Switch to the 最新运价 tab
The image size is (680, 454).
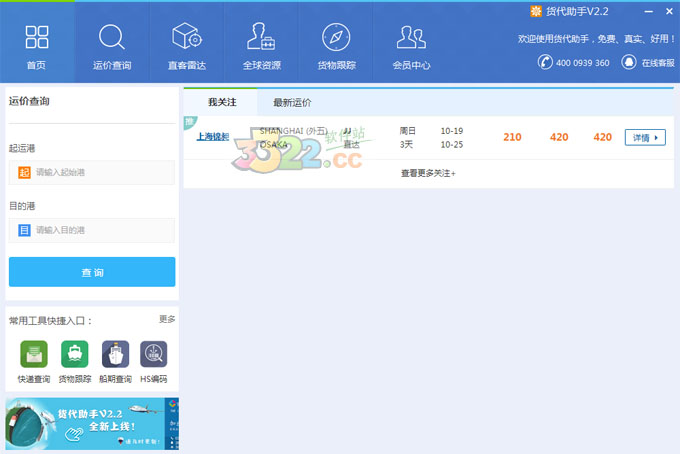pyautogui.click(x=292, y=103)
